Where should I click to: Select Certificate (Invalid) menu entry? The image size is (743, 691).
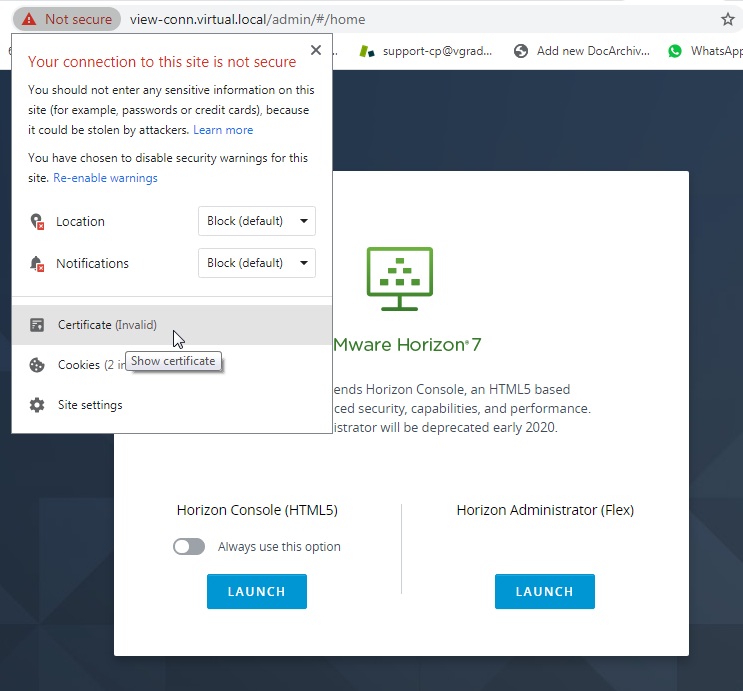click(x=107, y=325)
